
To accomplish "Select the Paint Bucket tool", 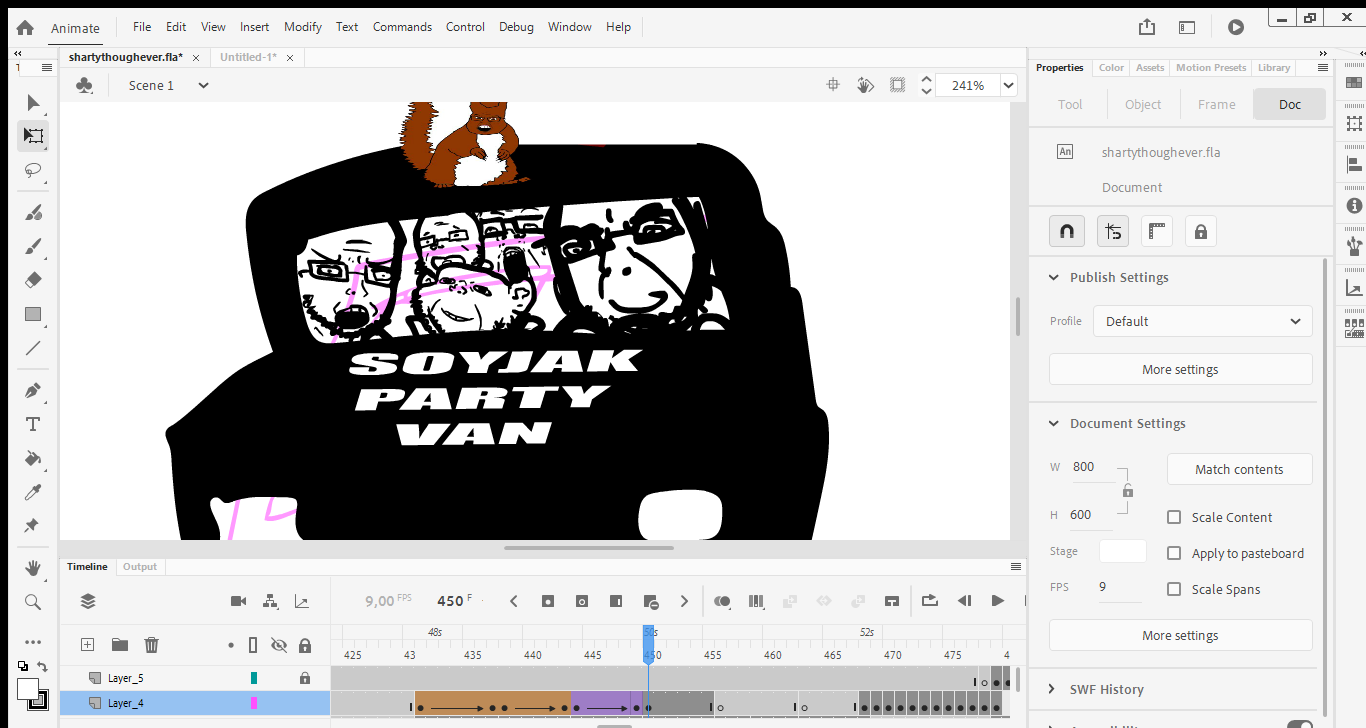I will [x=33, y=459].
